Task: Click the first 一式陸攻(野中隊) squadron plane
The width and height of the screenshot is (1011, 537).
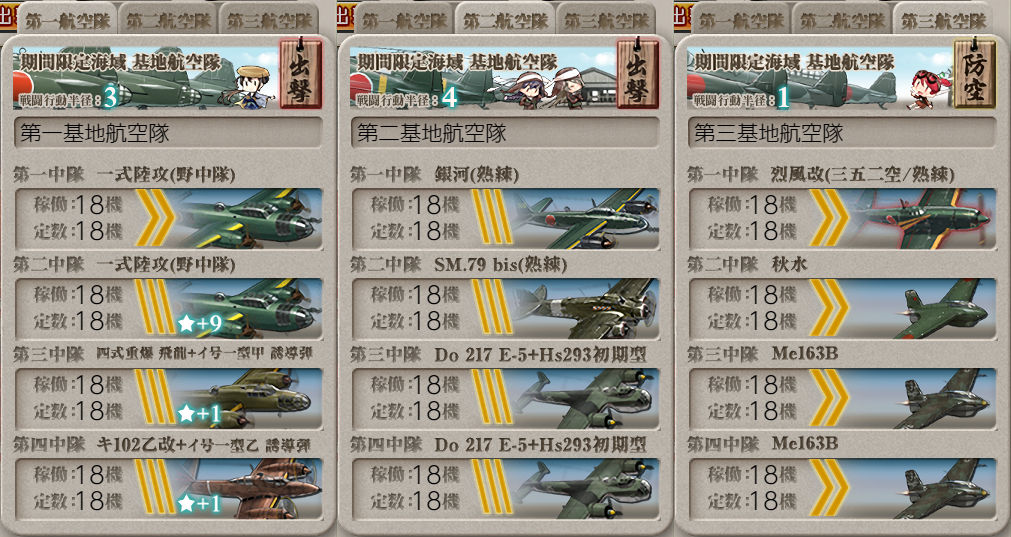Action: pyautogui.click(x=248, y=219)
